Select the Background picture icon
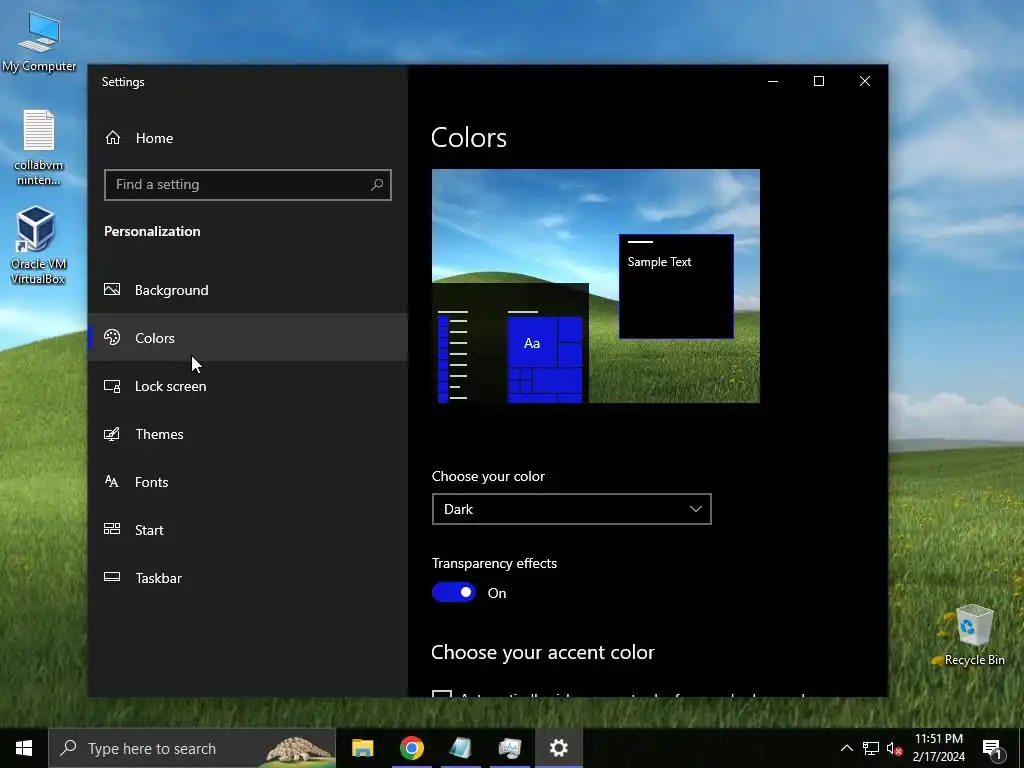 (112, 289)
